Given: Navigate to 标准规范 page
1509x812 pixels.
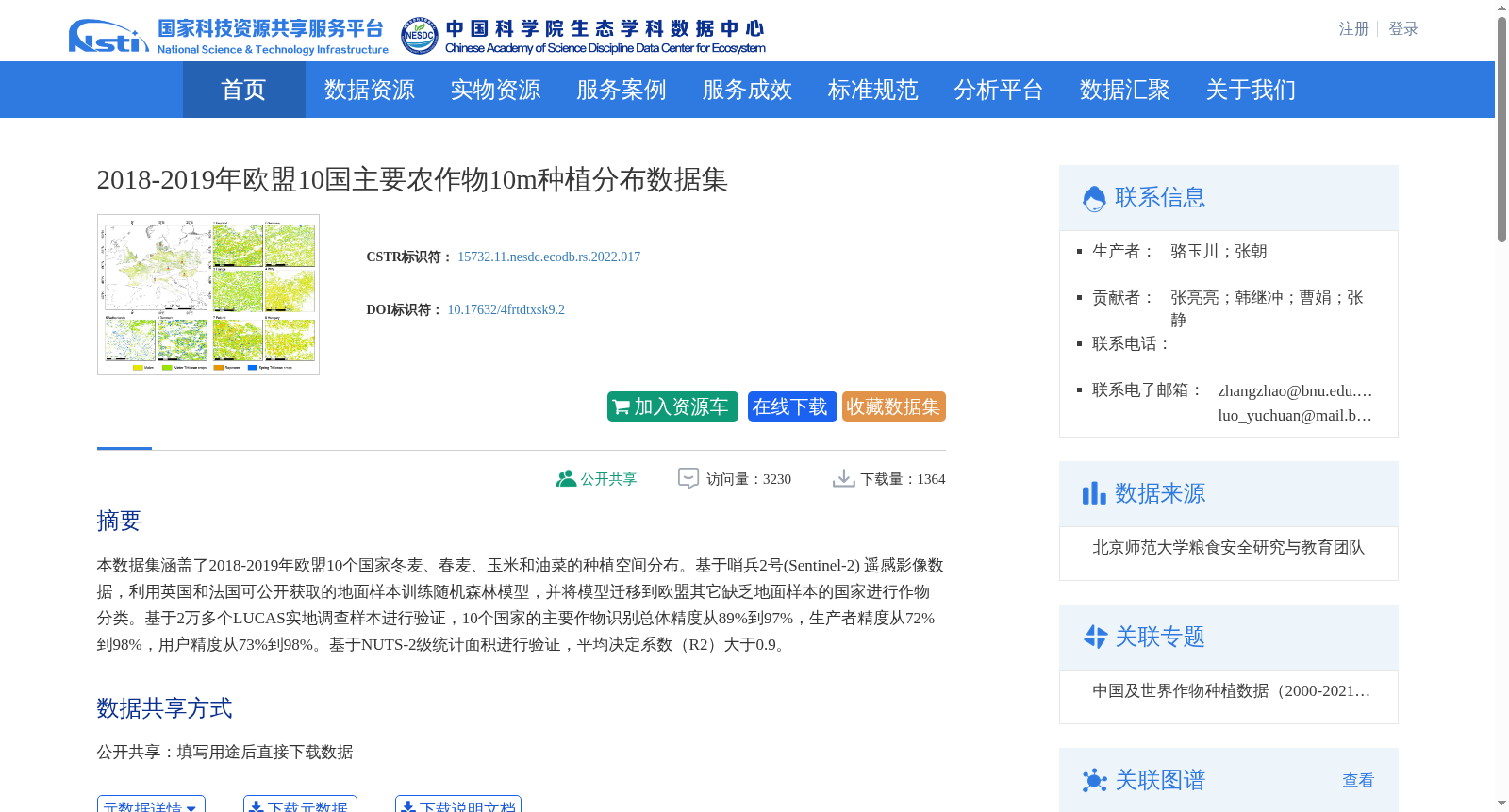Looking at the screenshot, I should (873, 90).
